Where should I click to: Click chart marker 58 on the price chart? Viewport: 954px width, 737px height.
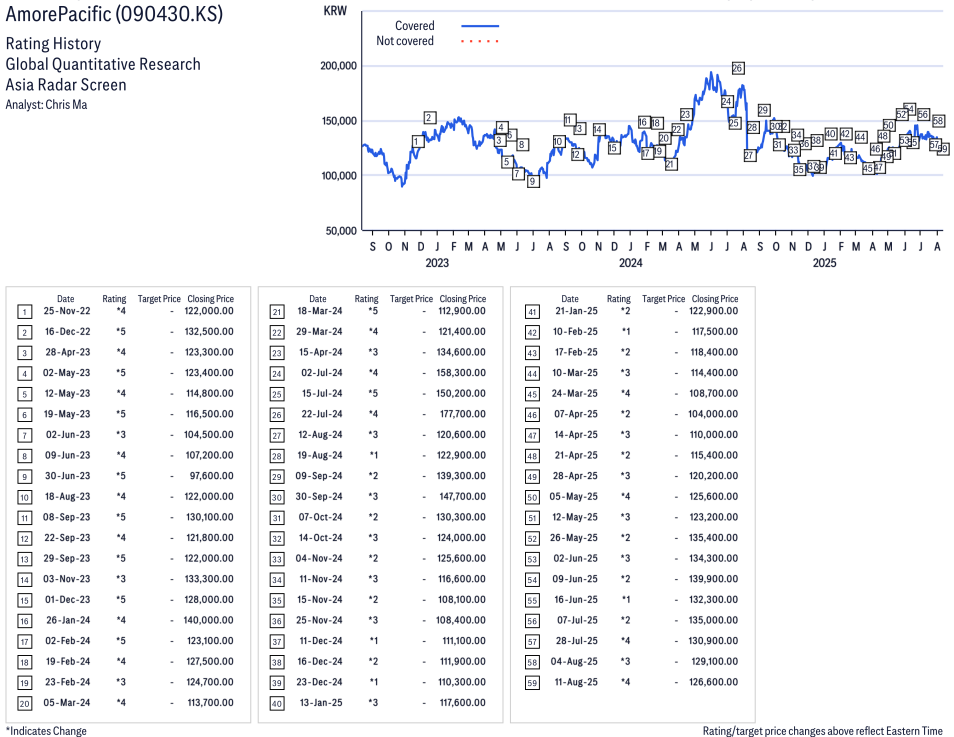[x=938, y=121]
